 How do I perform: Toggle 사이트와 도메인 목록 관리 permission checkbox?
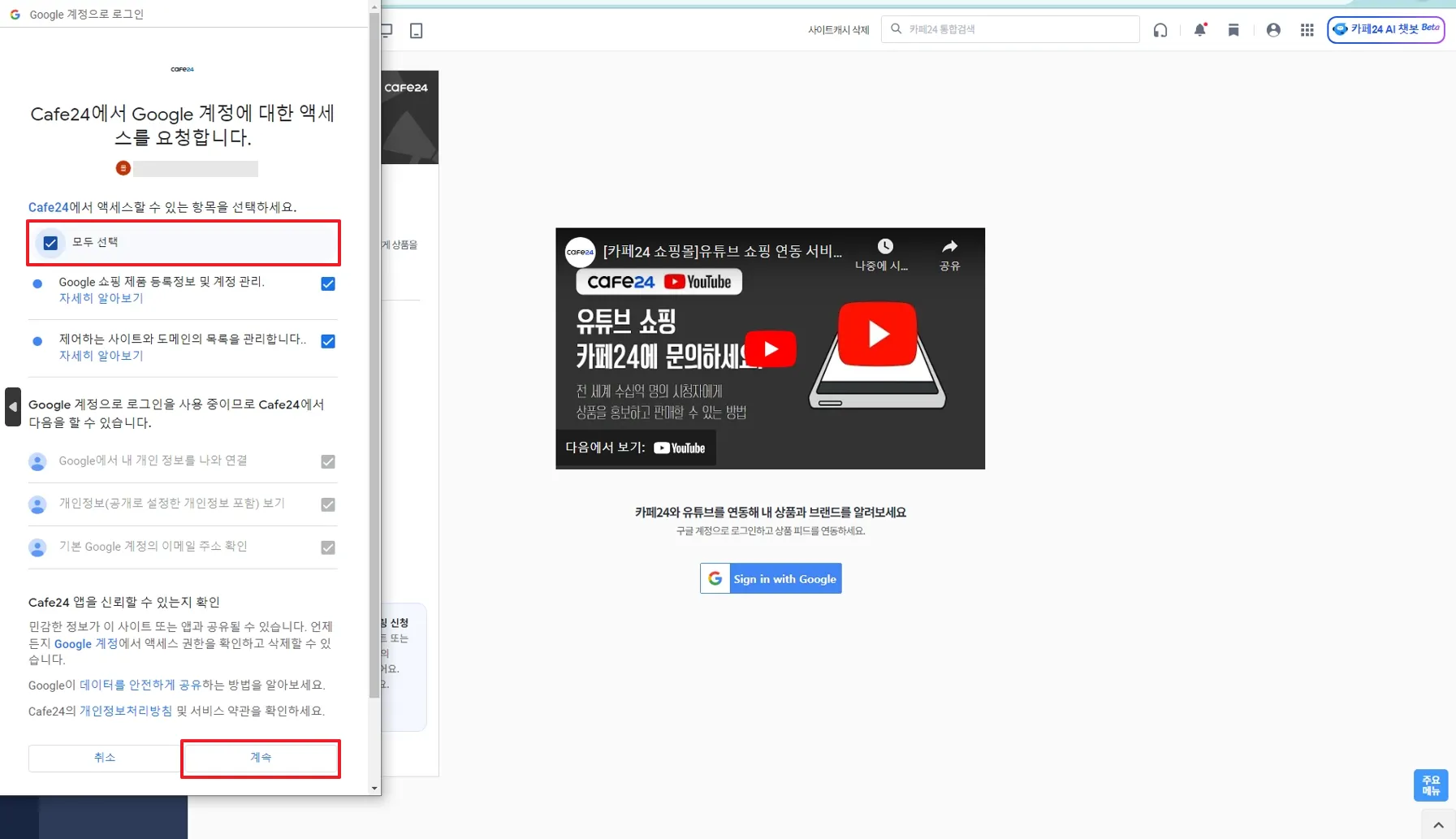[x=328, y=341]
